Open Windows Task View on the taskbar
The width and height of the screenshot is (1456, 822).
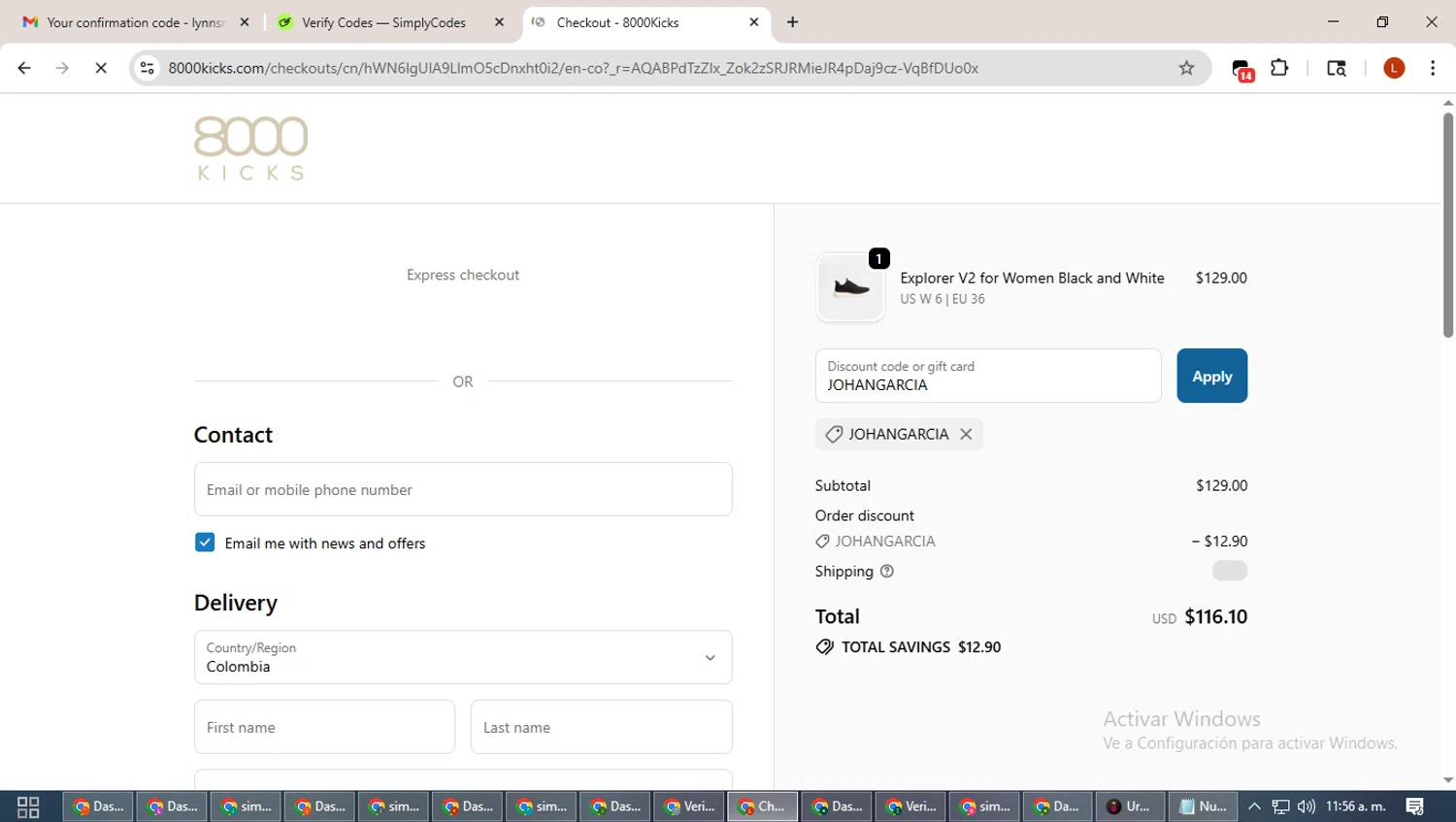(28, 806)
